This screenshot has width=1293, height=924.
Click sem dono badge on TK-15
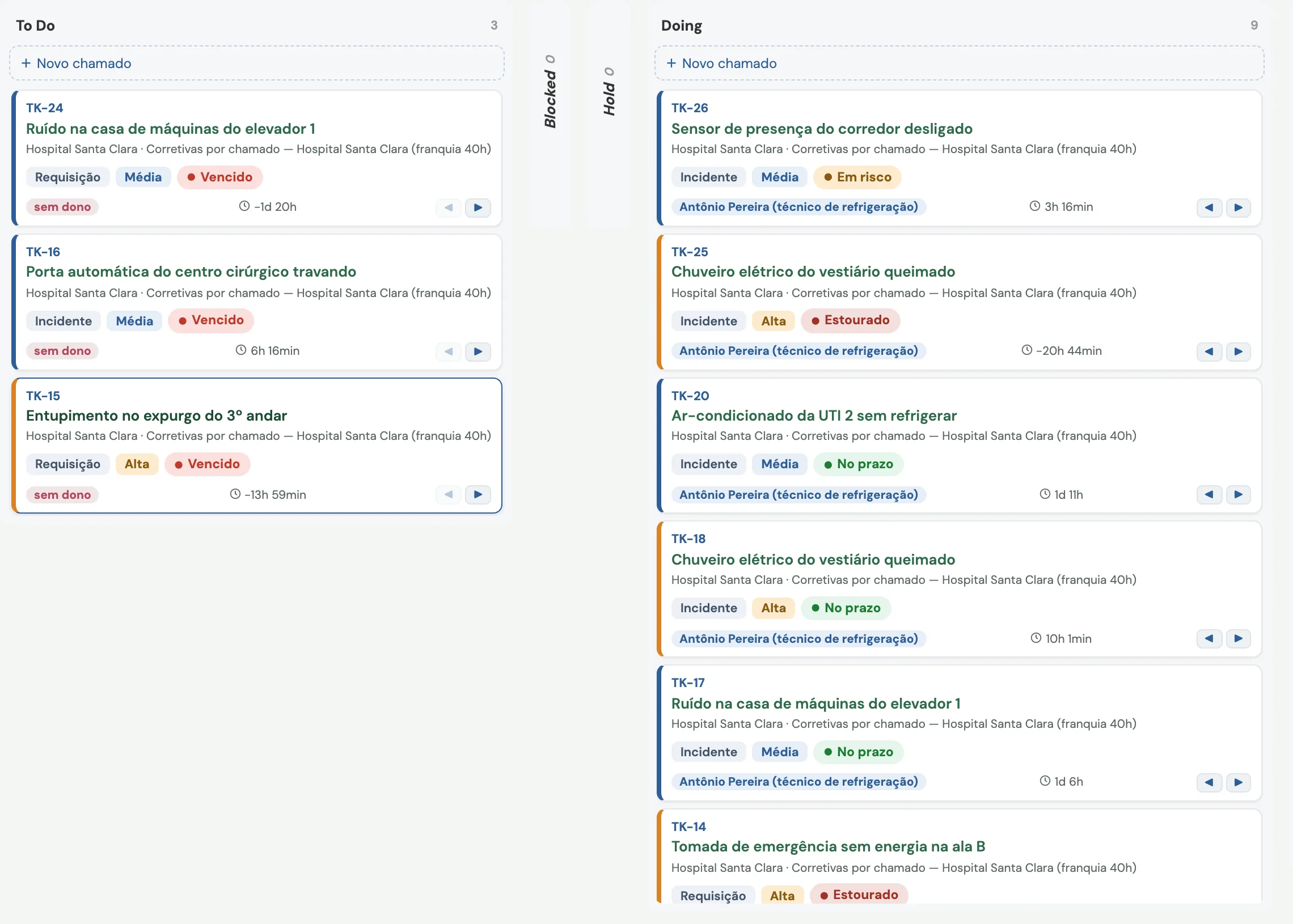(x=62, y=494)
